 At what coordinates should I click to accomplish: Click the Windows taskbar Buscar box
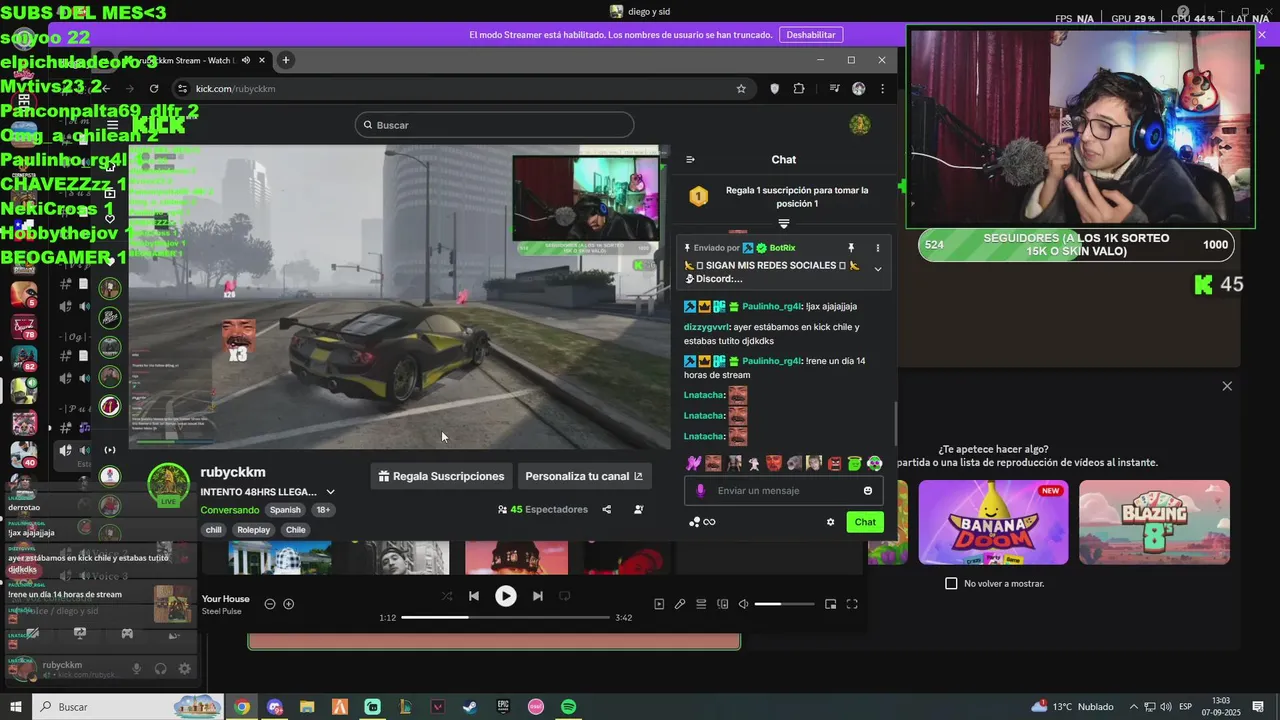pos(128,707)
